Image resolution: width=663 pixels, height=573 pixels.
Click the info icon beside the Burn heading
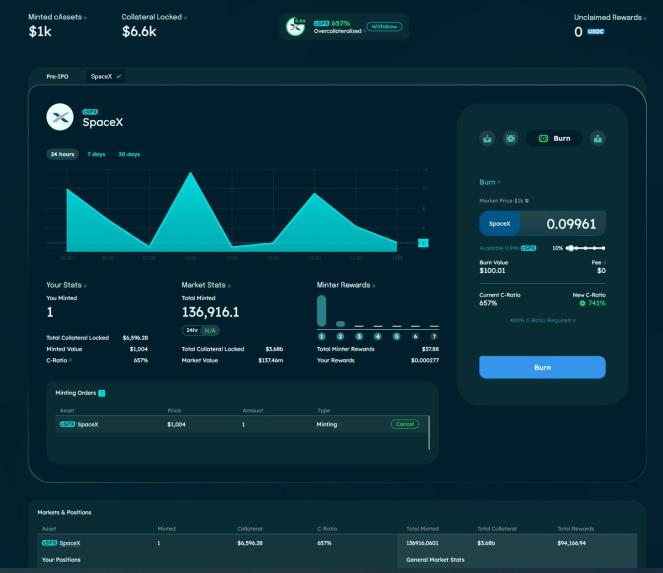(x=499, y=182)
